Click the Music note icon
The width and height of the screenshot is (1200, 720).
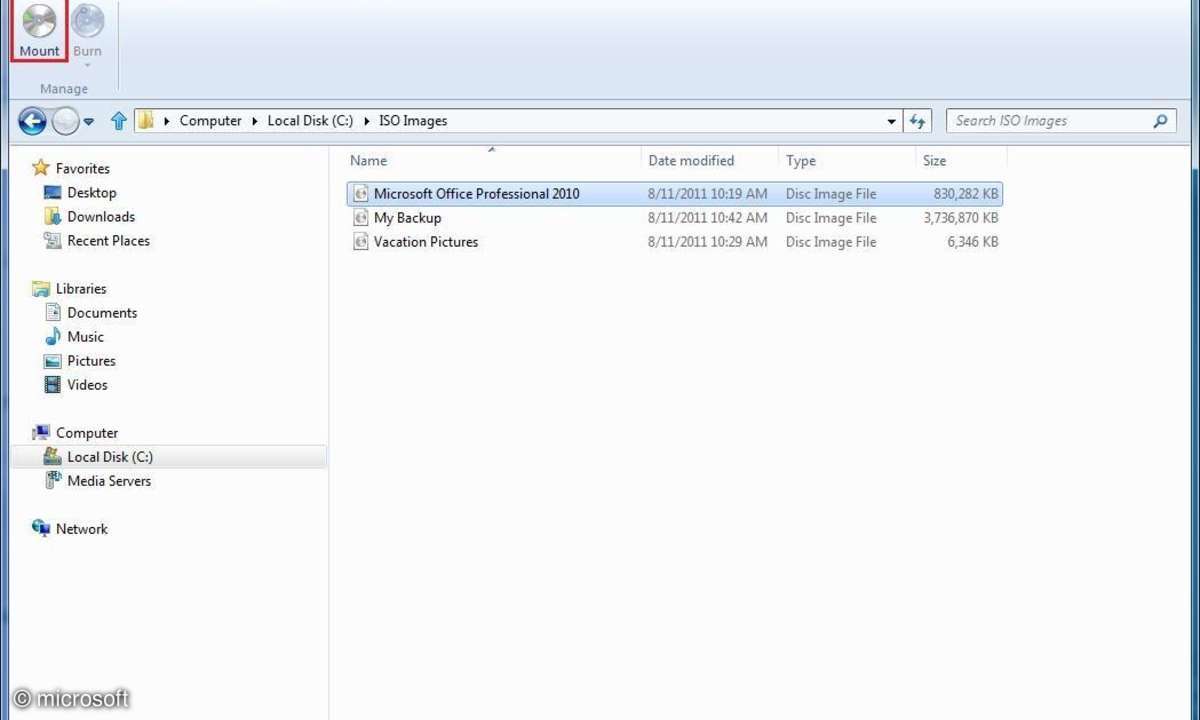coord(53,336)
